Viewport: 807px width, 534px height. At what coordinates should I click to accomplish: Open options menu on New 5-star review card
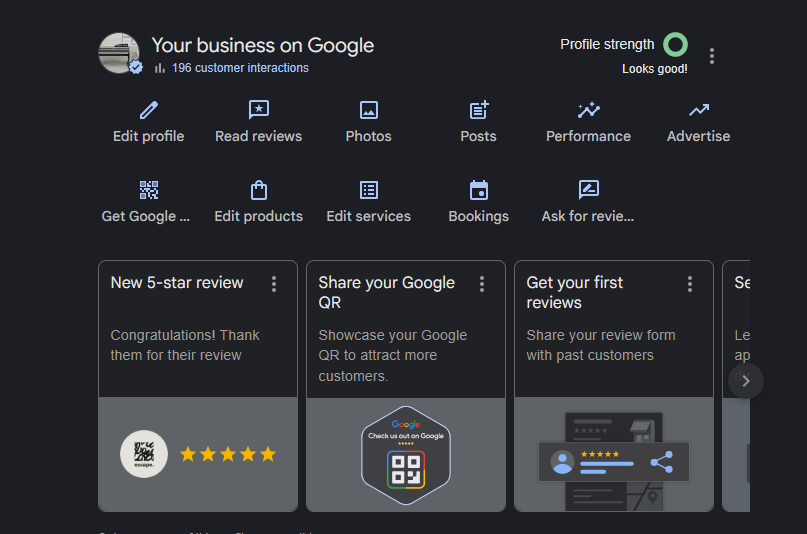274,284
